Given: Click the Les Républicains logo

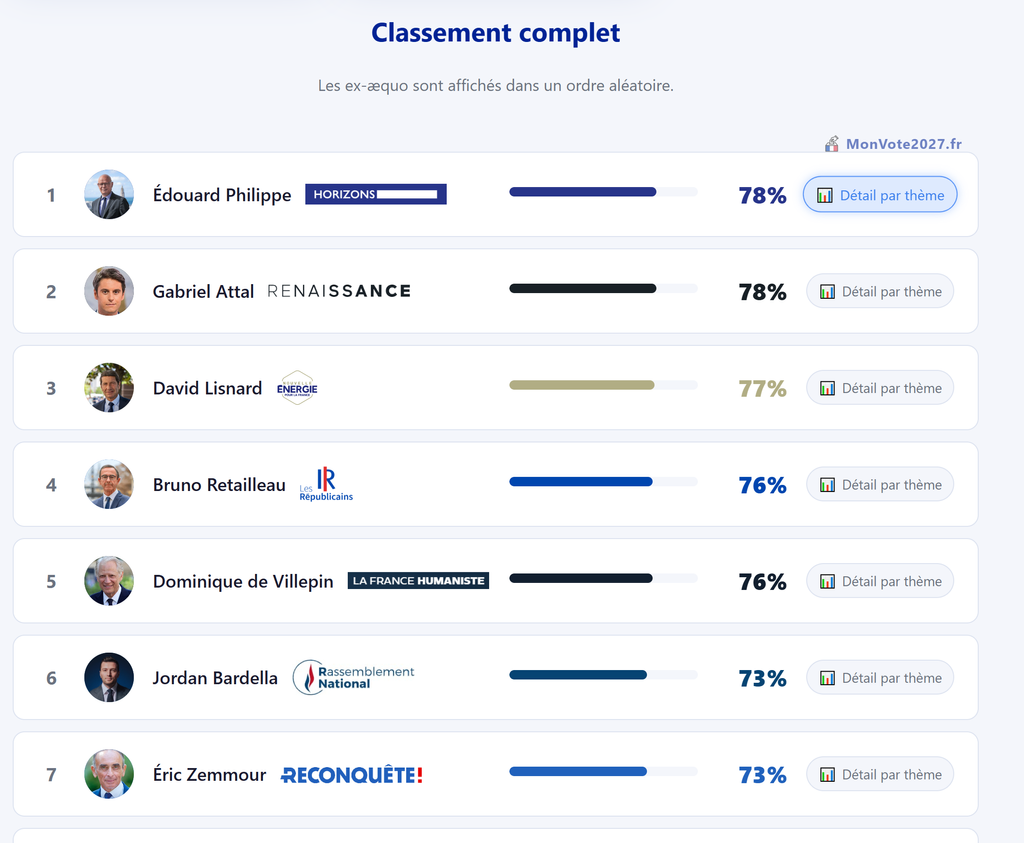Looking at the screenshot, I should click(326, 485).
